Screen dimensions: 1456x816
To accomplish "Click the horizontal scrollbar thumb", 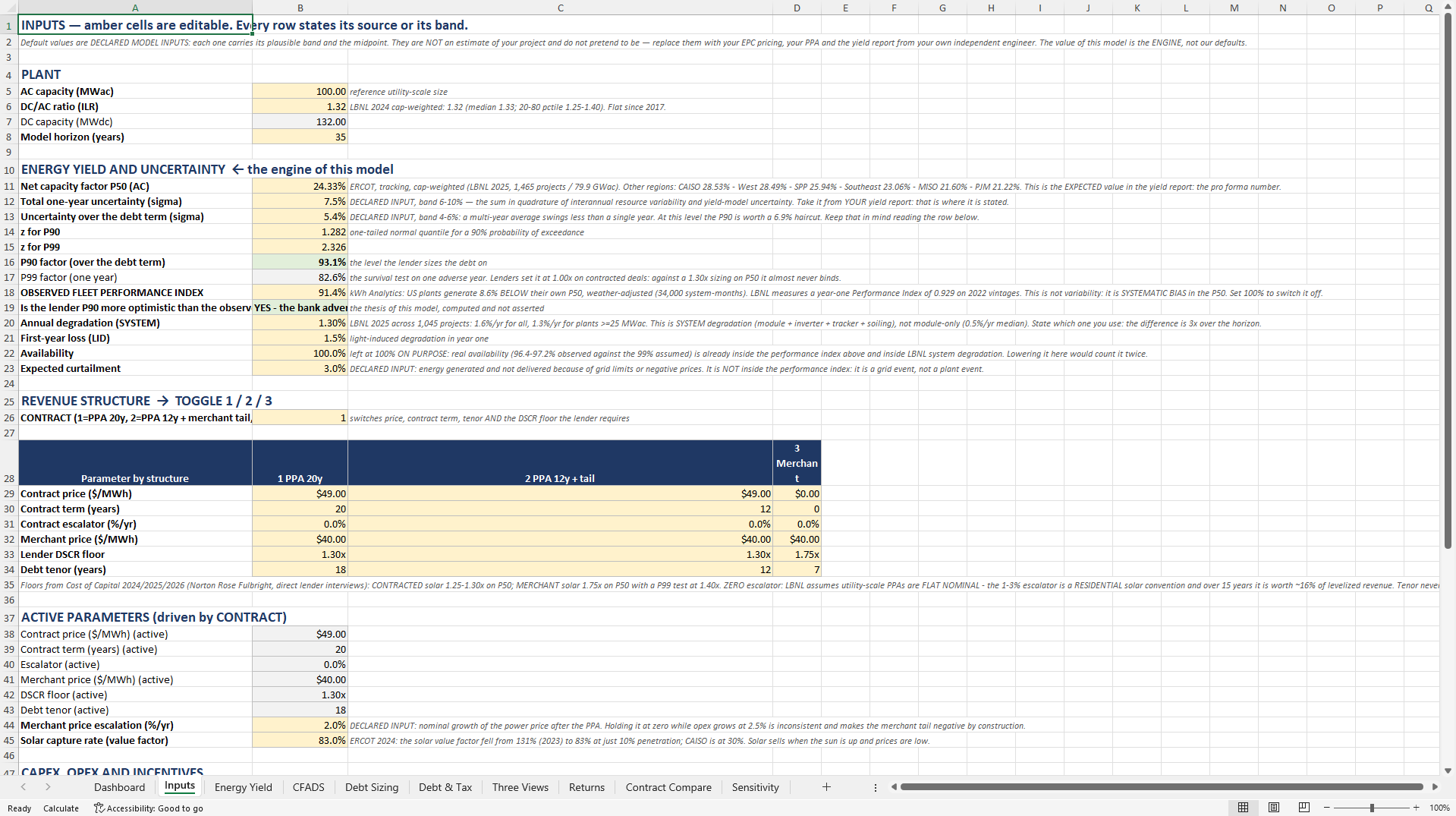I will (1162, 787).
